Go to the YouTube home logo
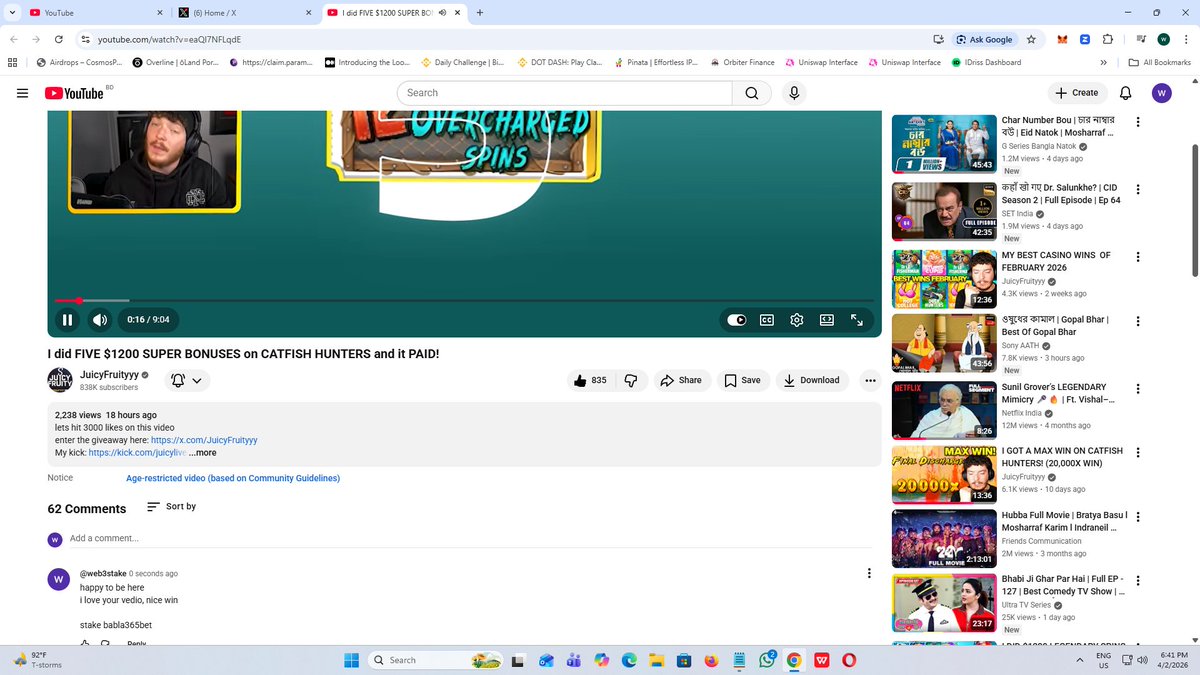The height and width of the screenshot is (675, 1200). coord(74,93)
